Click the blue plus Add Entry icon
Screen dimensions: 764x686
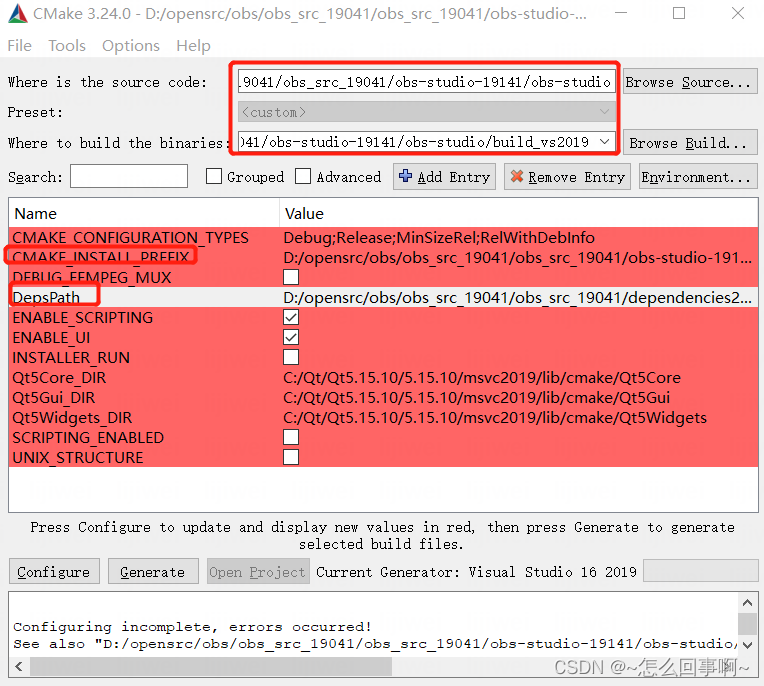coord(405,176)
